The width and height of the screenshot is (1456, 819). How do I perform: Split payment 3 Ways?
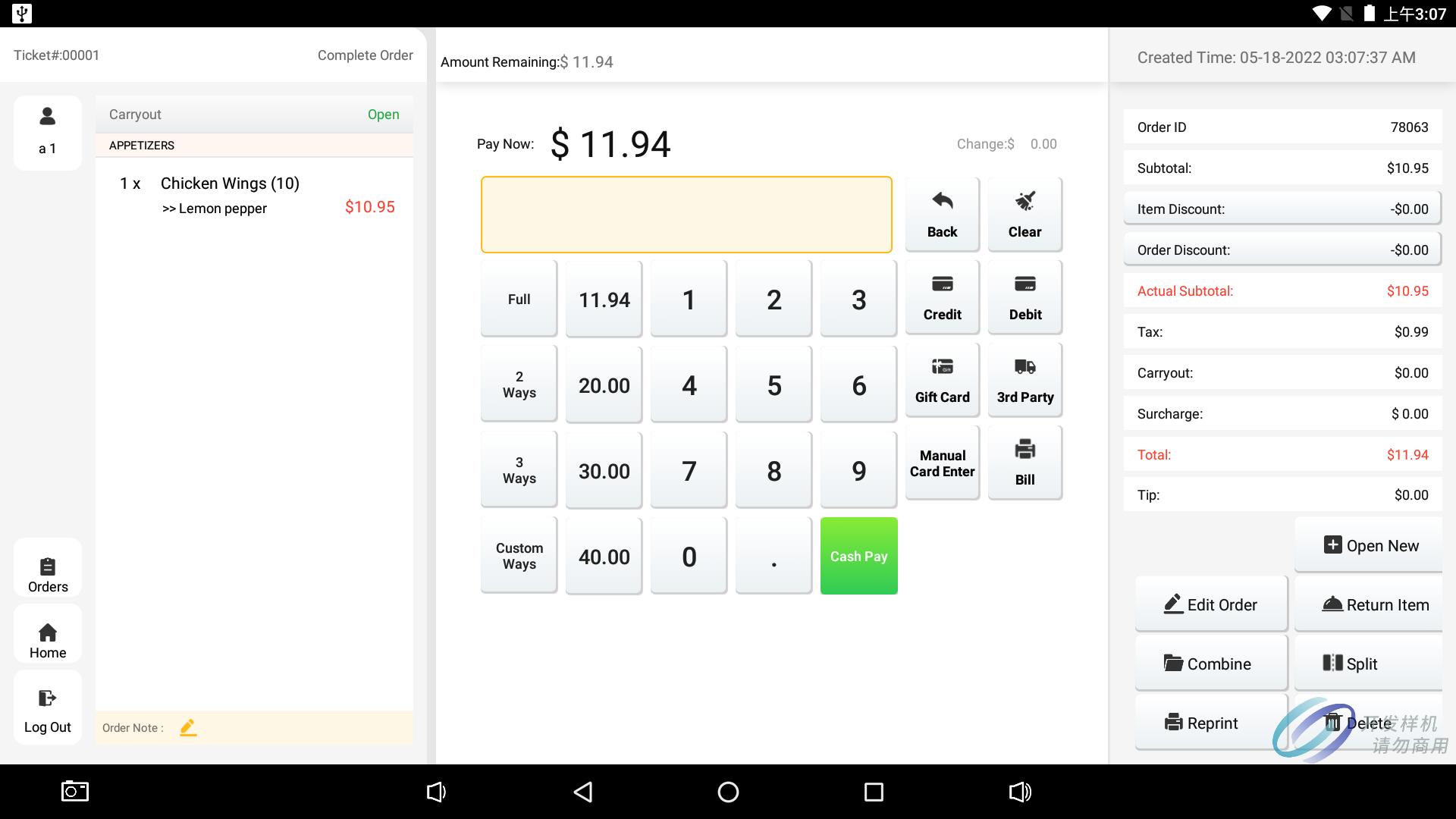point(519,470)
